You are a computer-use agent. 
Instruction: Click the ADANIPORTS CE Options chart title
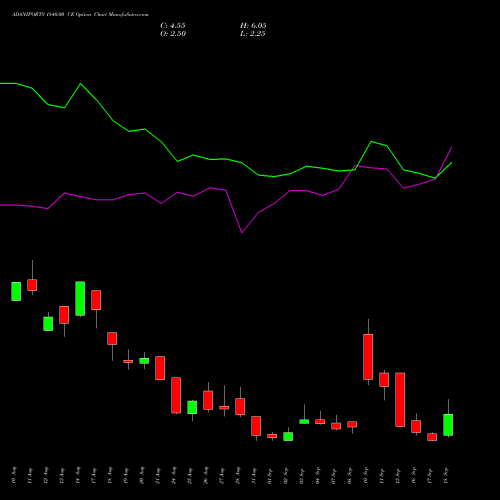pos(80,15)
